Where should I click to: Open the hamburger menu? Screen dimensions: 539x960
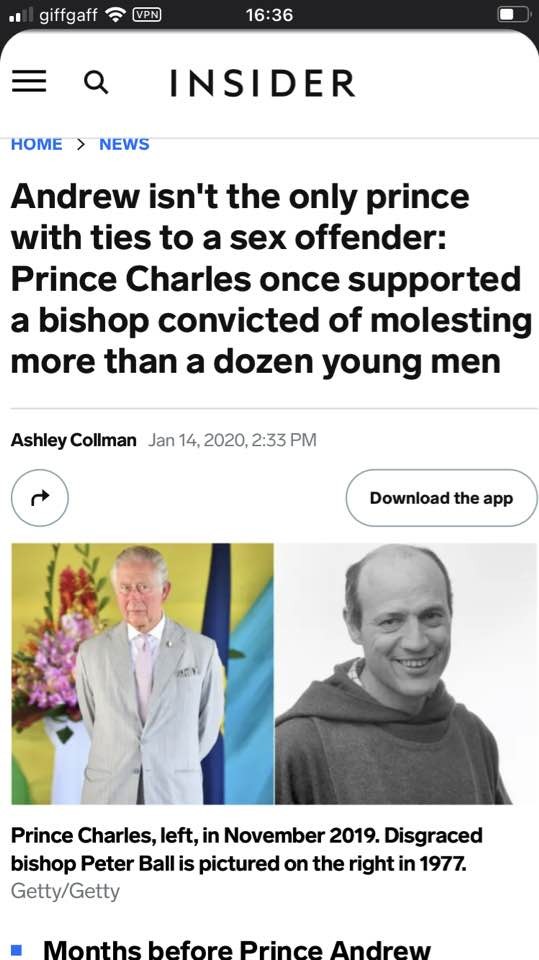point(29,81)
